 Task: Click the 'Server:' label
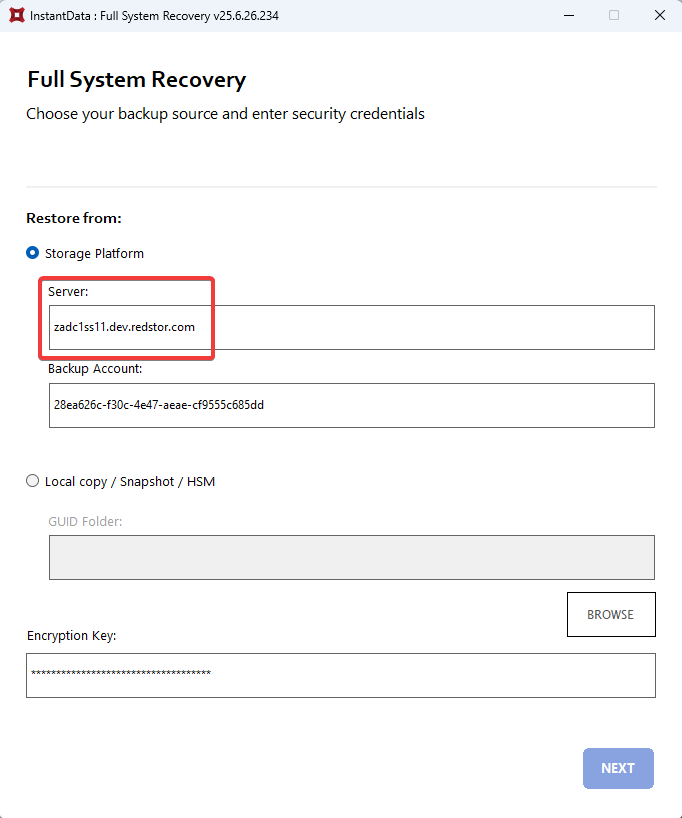(68, 292)
